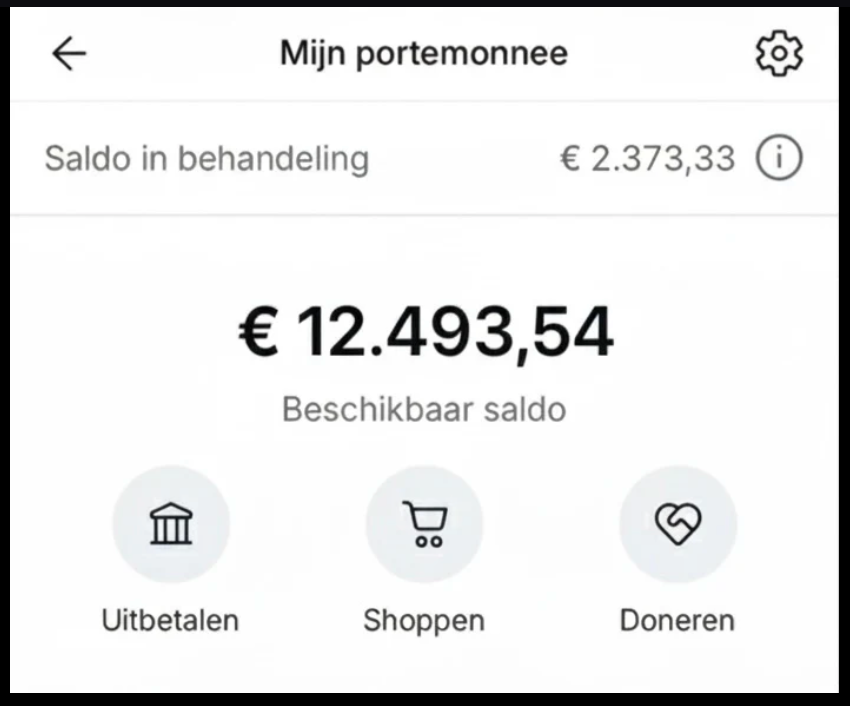The height and width of the screenshot is (706, 850).
Task: Click the large euro sign before 12.493,54
Action: (259, 333)
